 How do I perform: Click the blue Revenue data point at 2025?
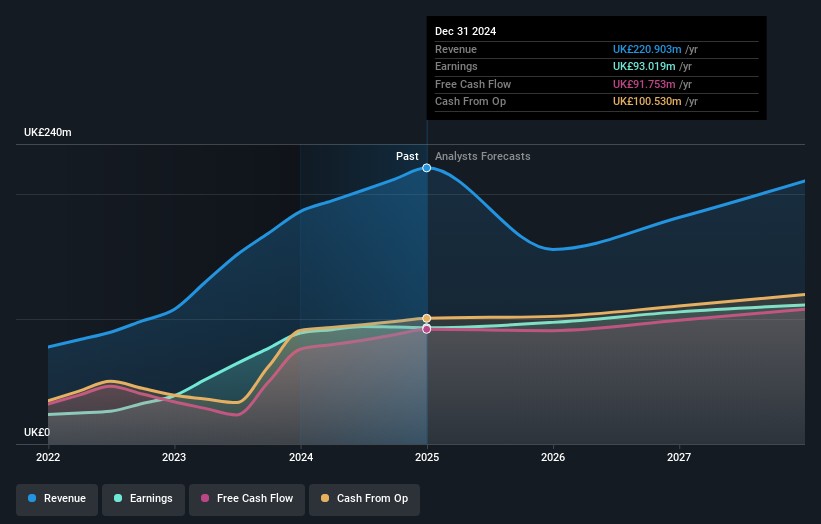427,168
